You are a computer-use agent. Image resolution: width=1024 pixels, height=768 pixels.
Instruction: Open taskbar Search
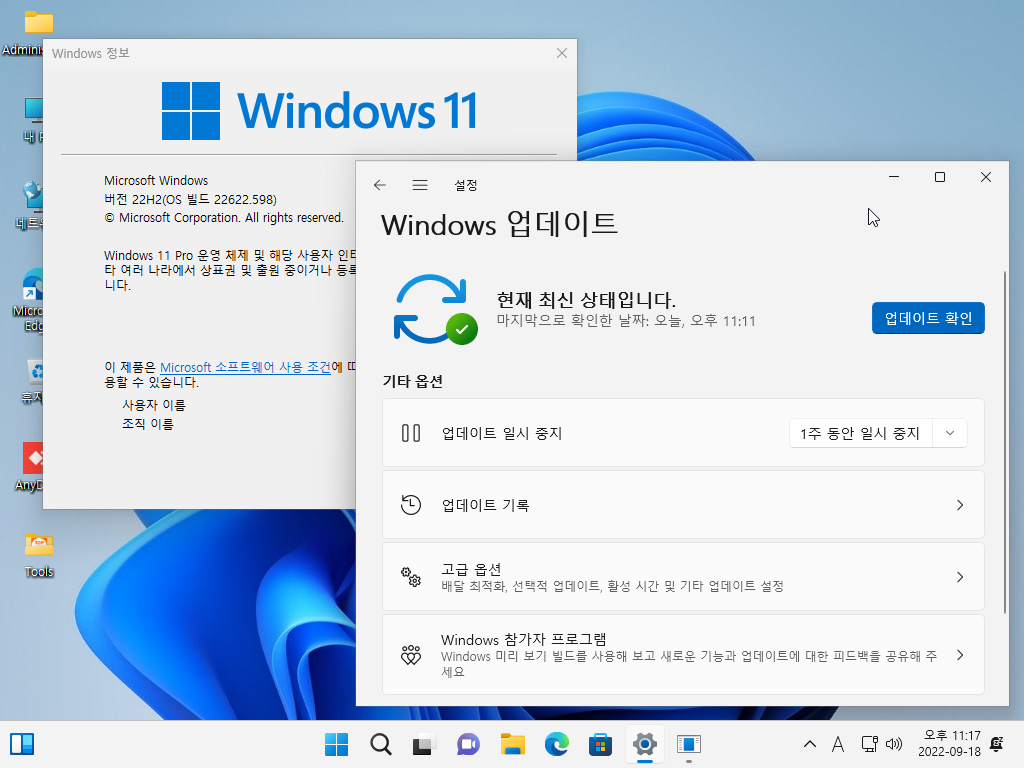381,744
